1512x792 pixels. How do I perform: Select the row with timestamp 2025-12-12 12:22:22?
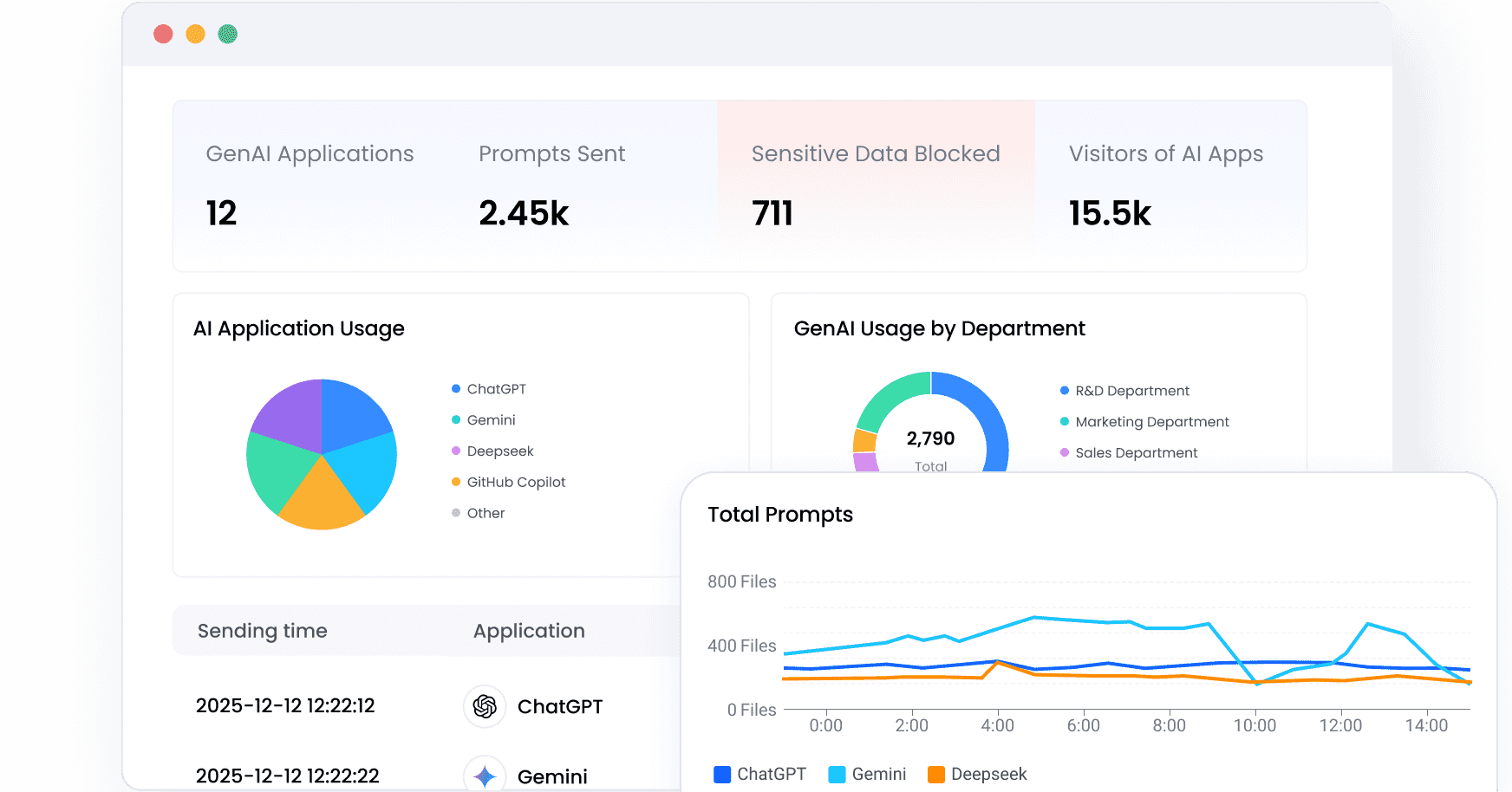[x=427, y=776]
